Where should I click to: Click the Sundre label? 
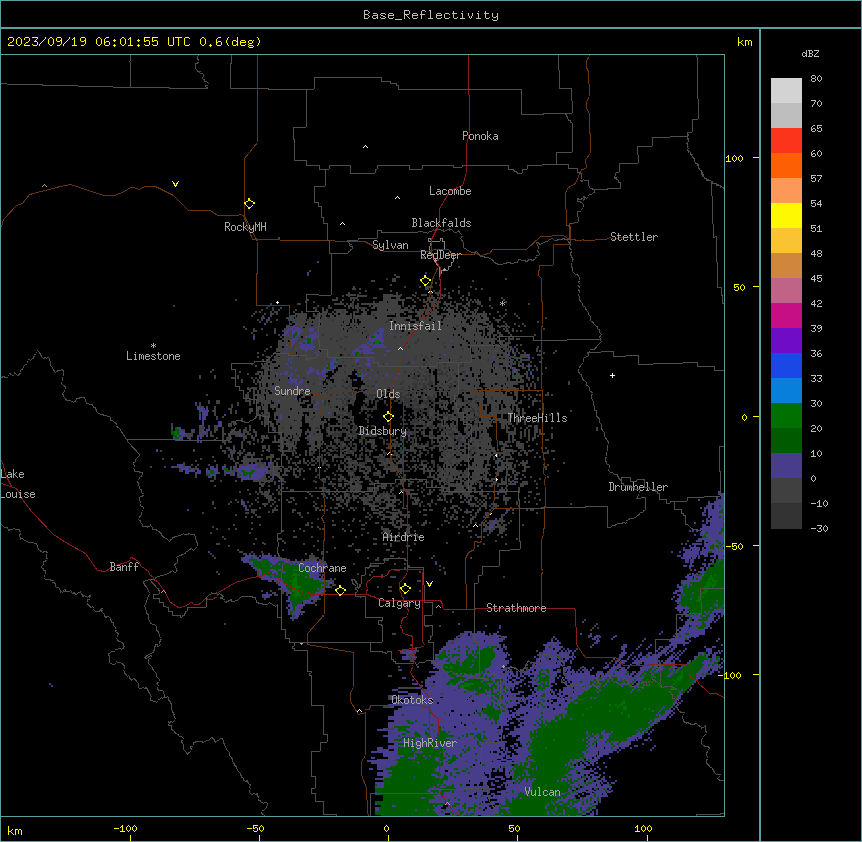(x=292, y=391)
